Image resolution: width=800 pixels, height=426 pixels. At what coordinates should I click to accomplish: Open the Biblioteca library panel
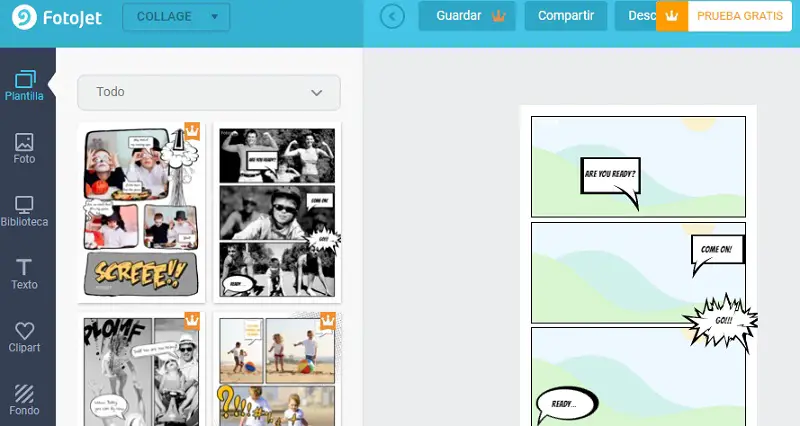pos(24,211)
